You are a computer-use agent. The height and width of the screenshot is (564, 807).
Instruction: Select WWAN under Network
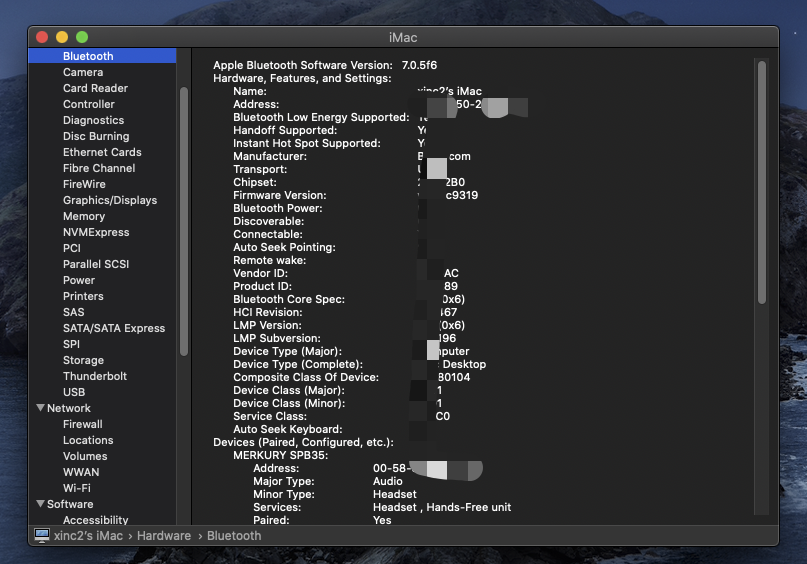[x=81, y=472]
